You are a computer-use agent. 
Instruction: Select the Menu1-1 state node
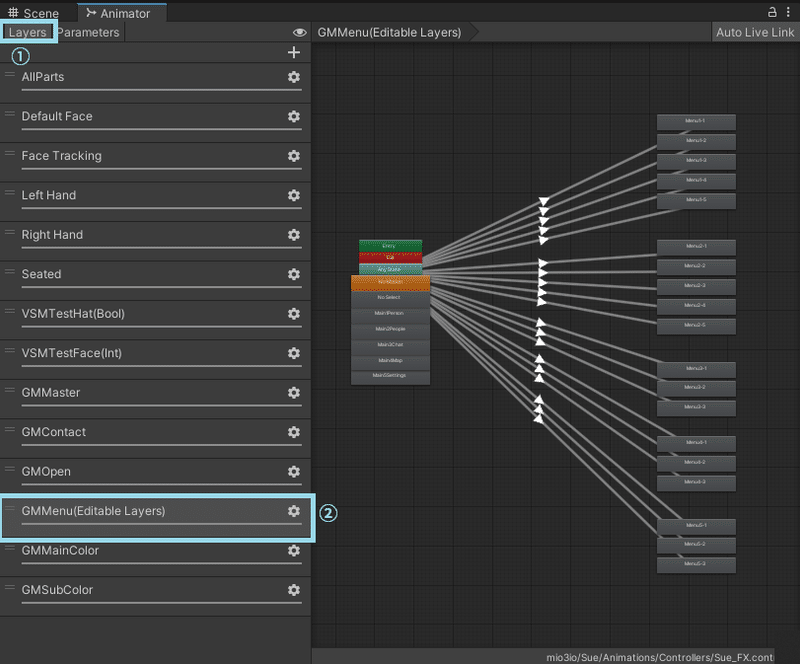[696, 122]
